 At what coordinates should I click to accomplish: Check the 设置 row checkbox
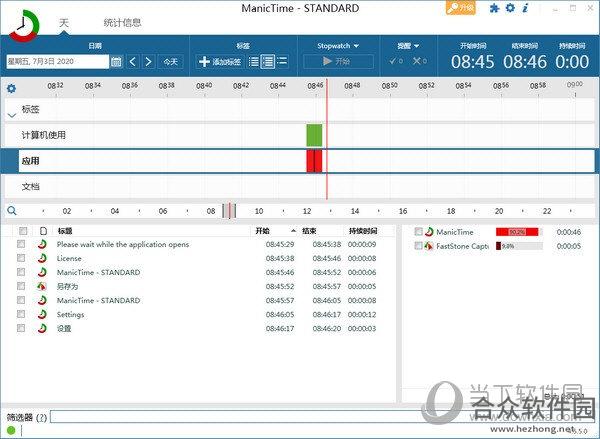pos(21,328)
